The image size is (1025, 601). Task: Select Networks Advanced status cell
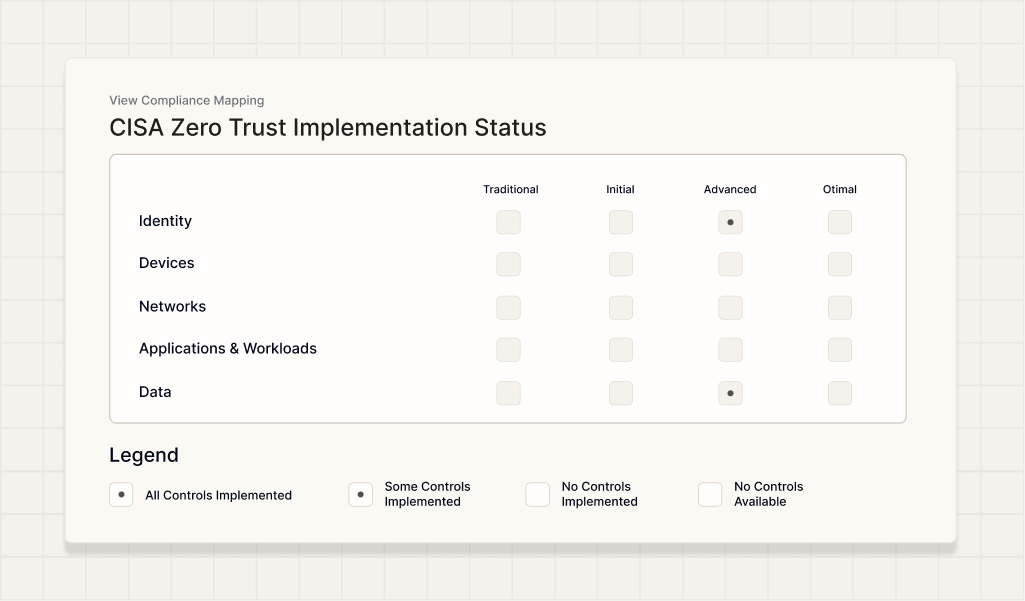[730, 307]
